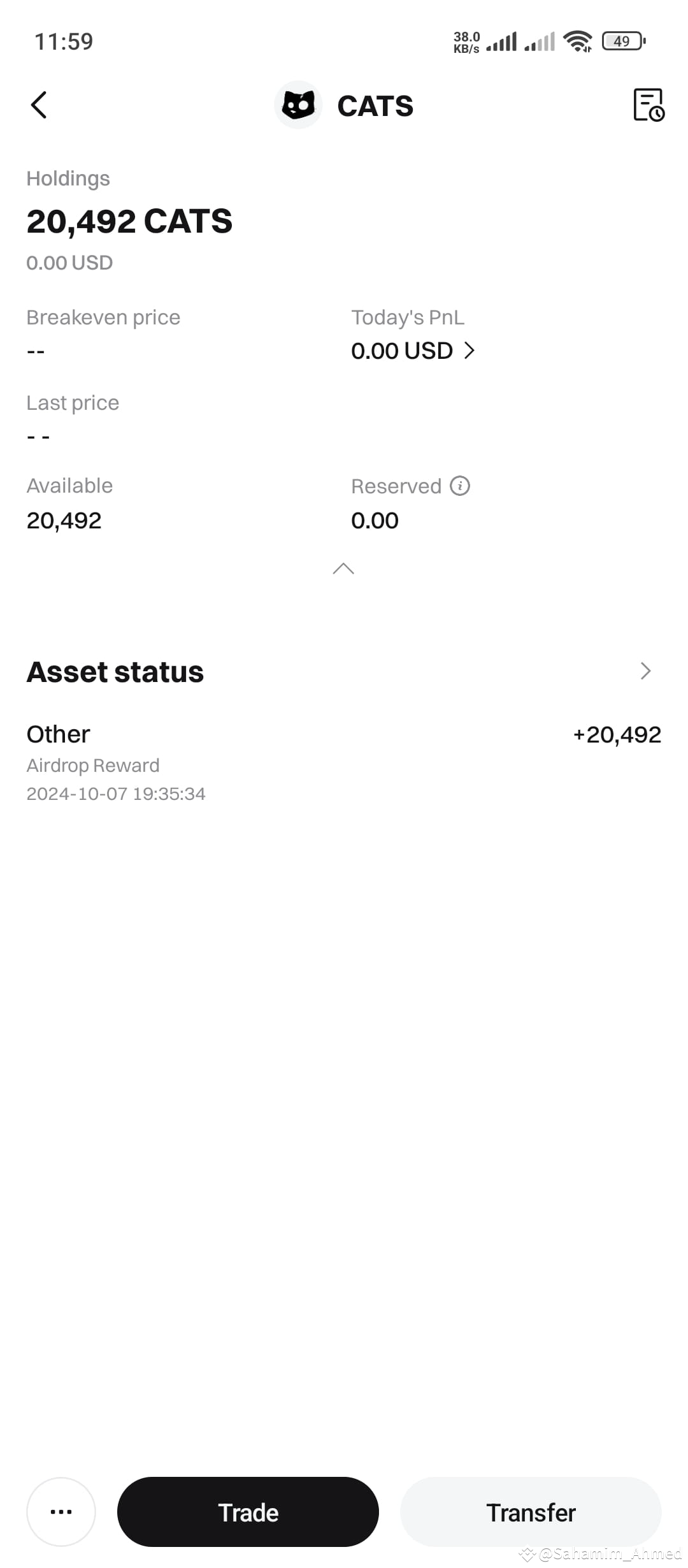Open the order history icon
Screen dimensions: 688x1568
pos(649,105)
